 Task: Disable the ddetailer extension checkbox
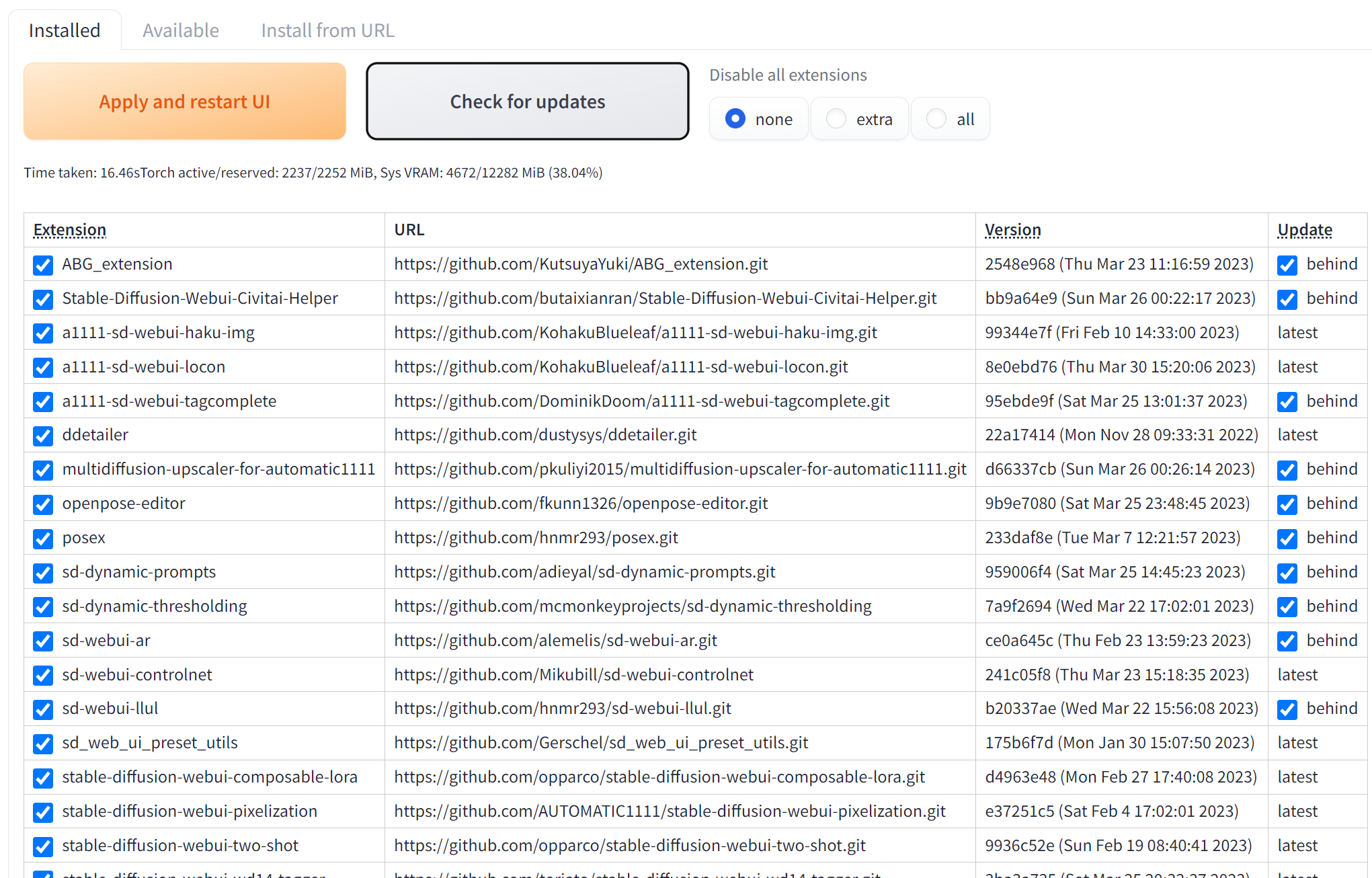pyautogui.click(x=43, y=436)
